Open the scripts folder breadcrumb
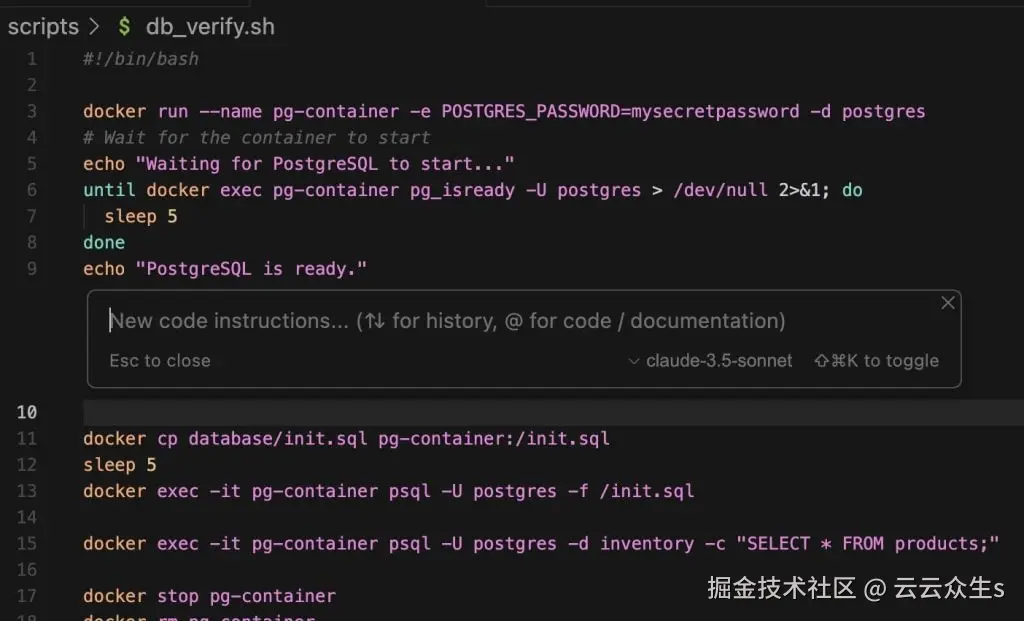Screen dimensions: 1024x621 tap(43, 27)
